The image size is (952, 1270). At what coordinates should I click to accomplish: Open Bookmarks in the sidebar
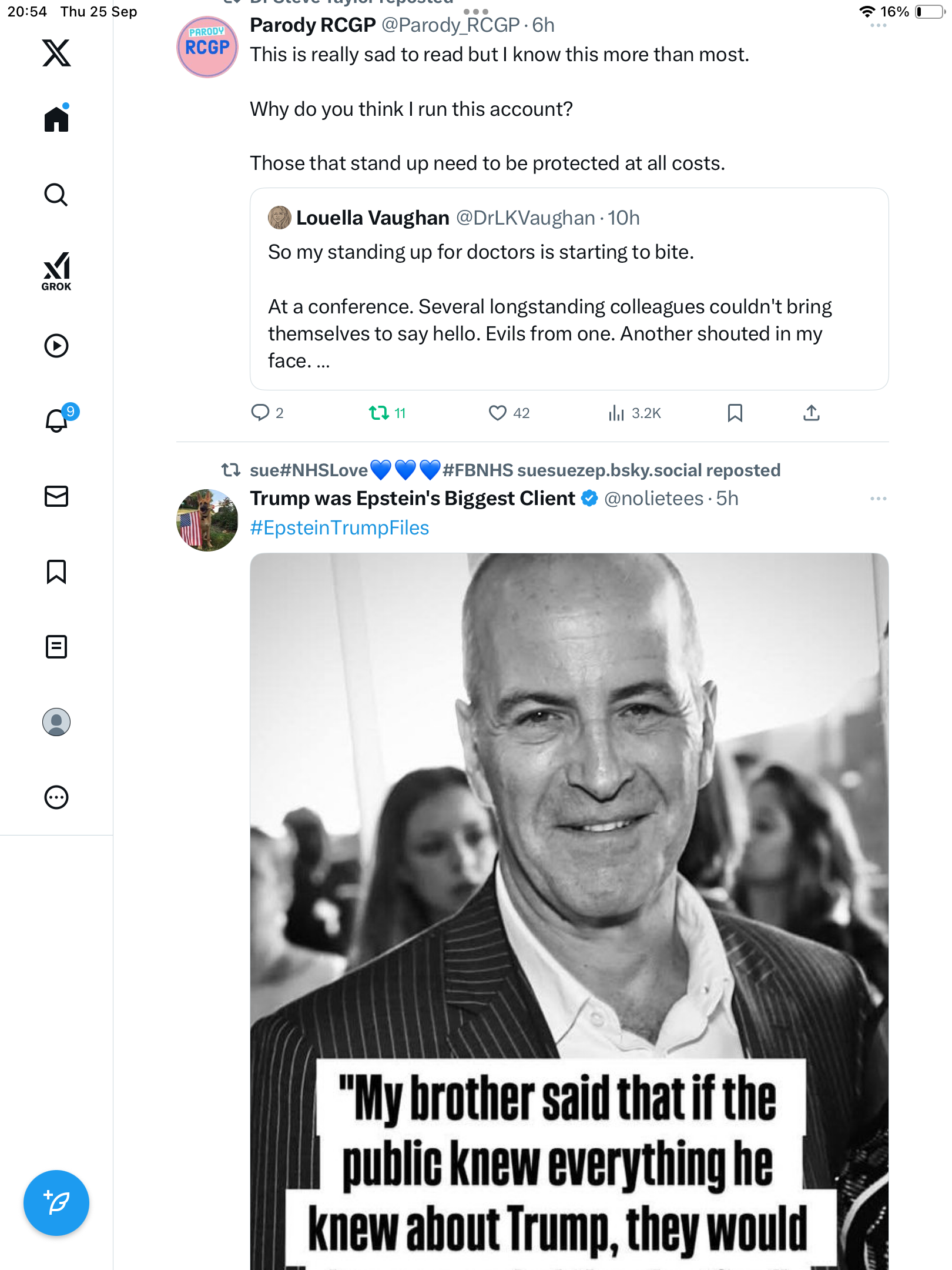point(56,571)
